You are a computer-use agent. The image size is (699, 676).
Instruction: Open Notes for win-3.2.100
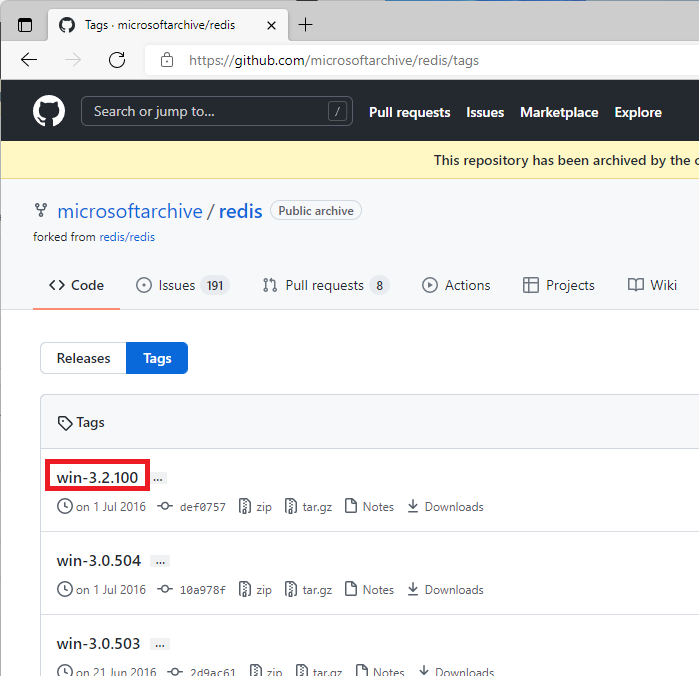click(370, 507)
